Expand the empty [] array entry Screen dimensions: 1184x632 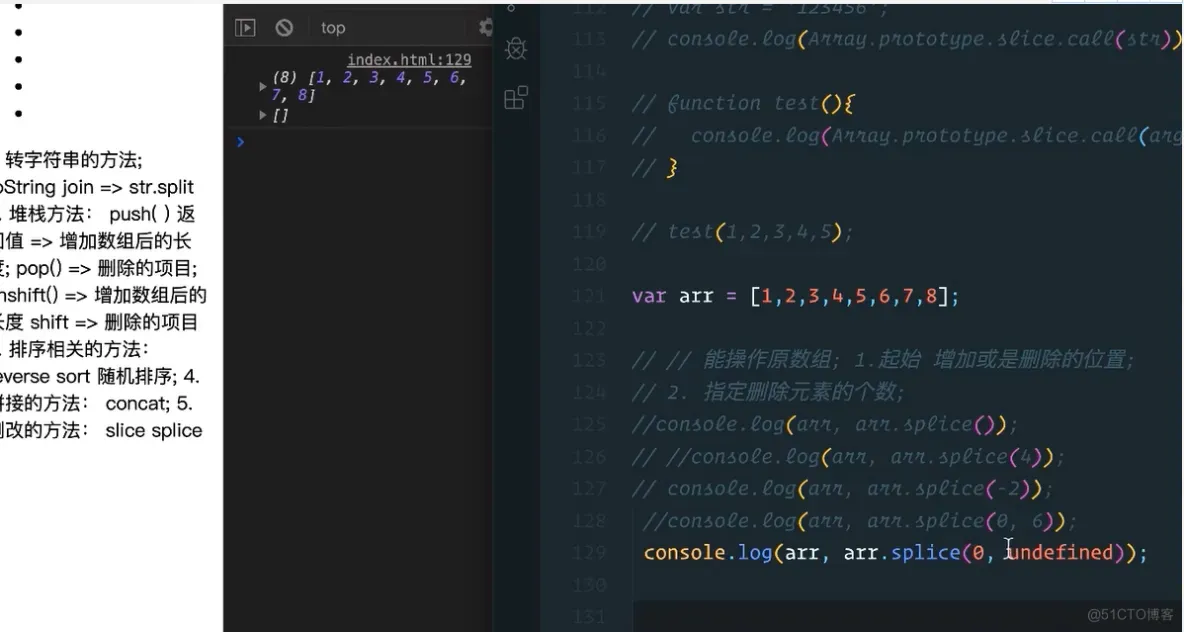click(263, 115)
